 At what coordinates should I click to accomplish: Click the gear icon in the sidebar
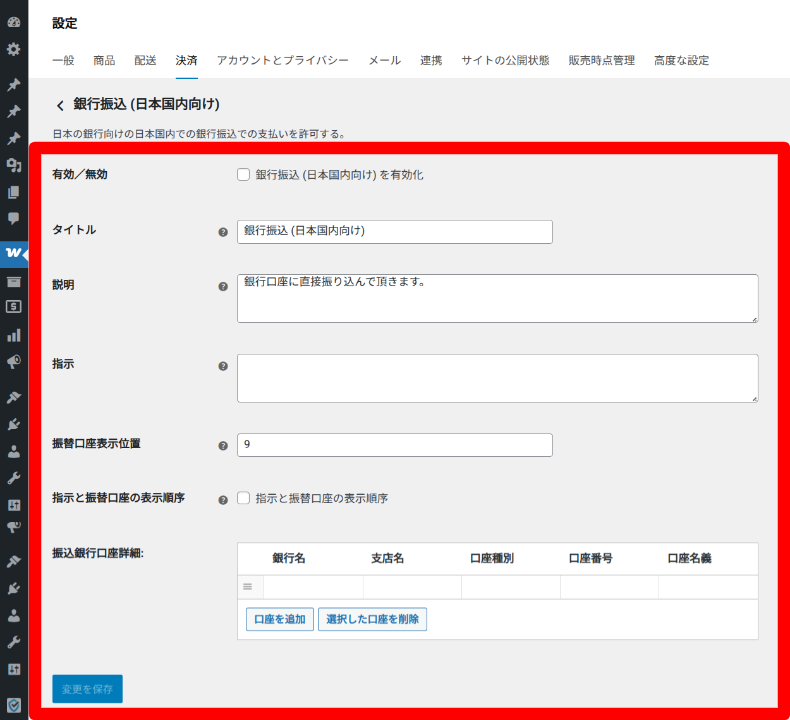14,49
